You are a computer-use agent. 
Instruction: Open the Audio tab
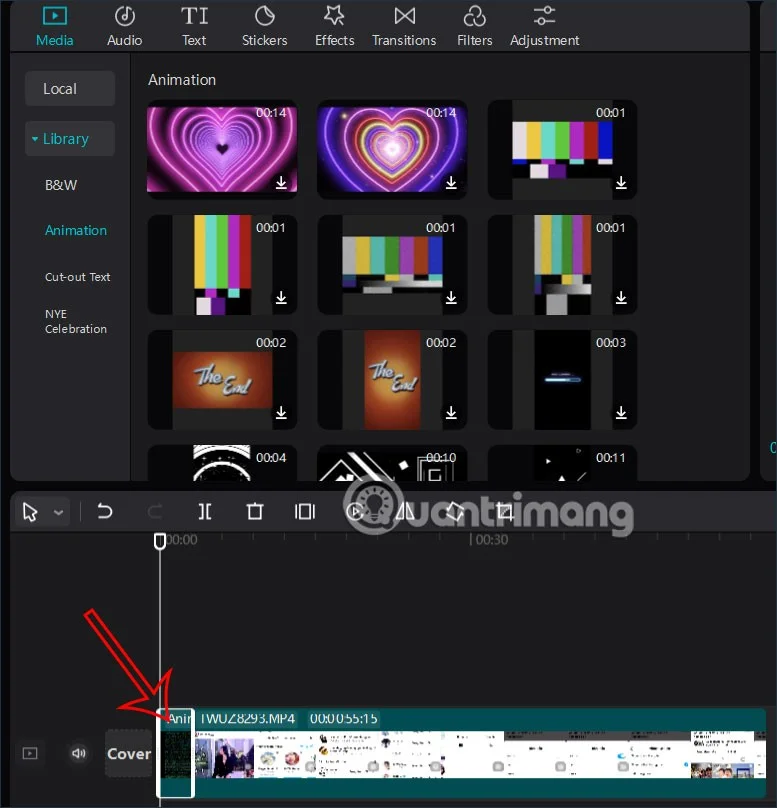tap(124, 26)
